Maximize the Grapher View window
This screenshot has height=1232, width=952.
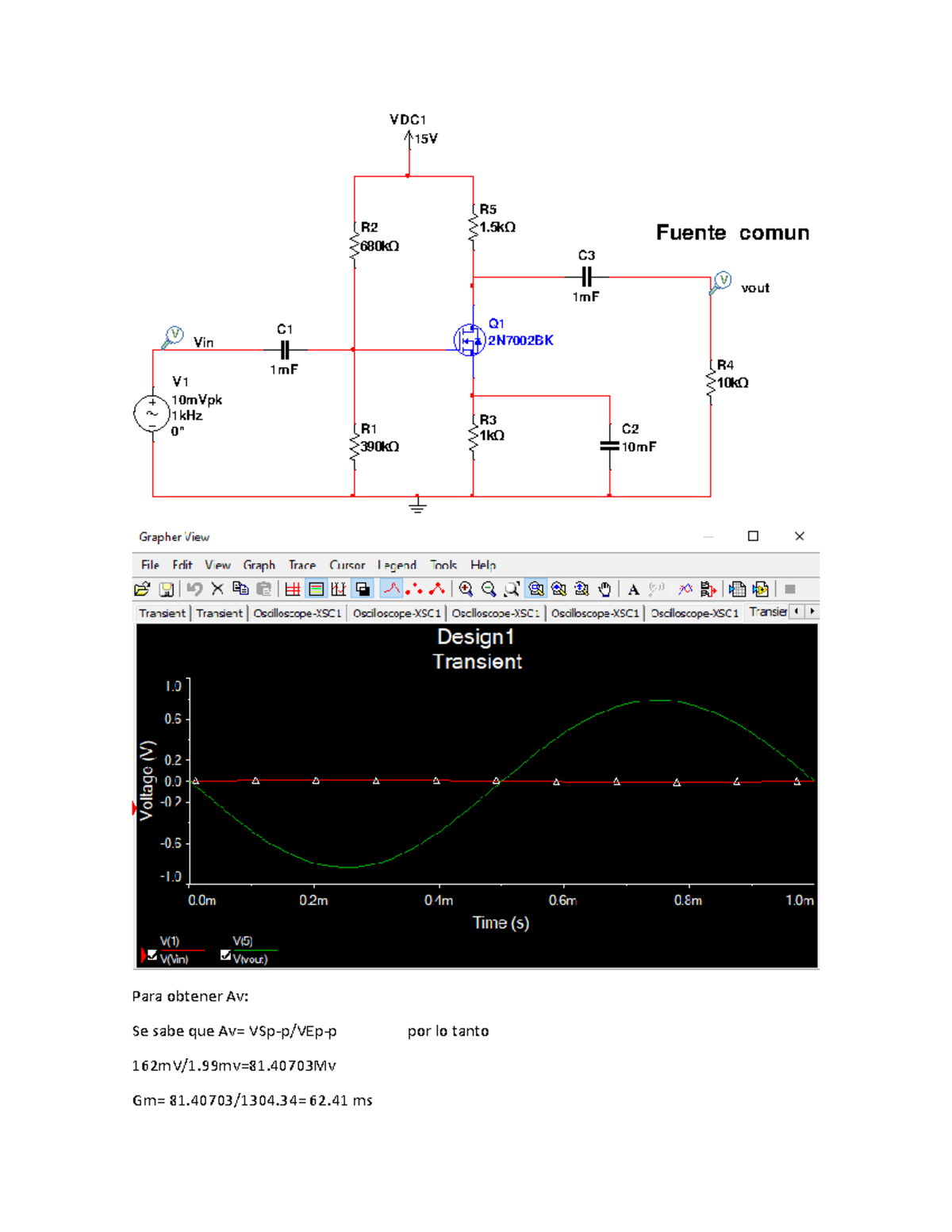click(x=753, y=536)
